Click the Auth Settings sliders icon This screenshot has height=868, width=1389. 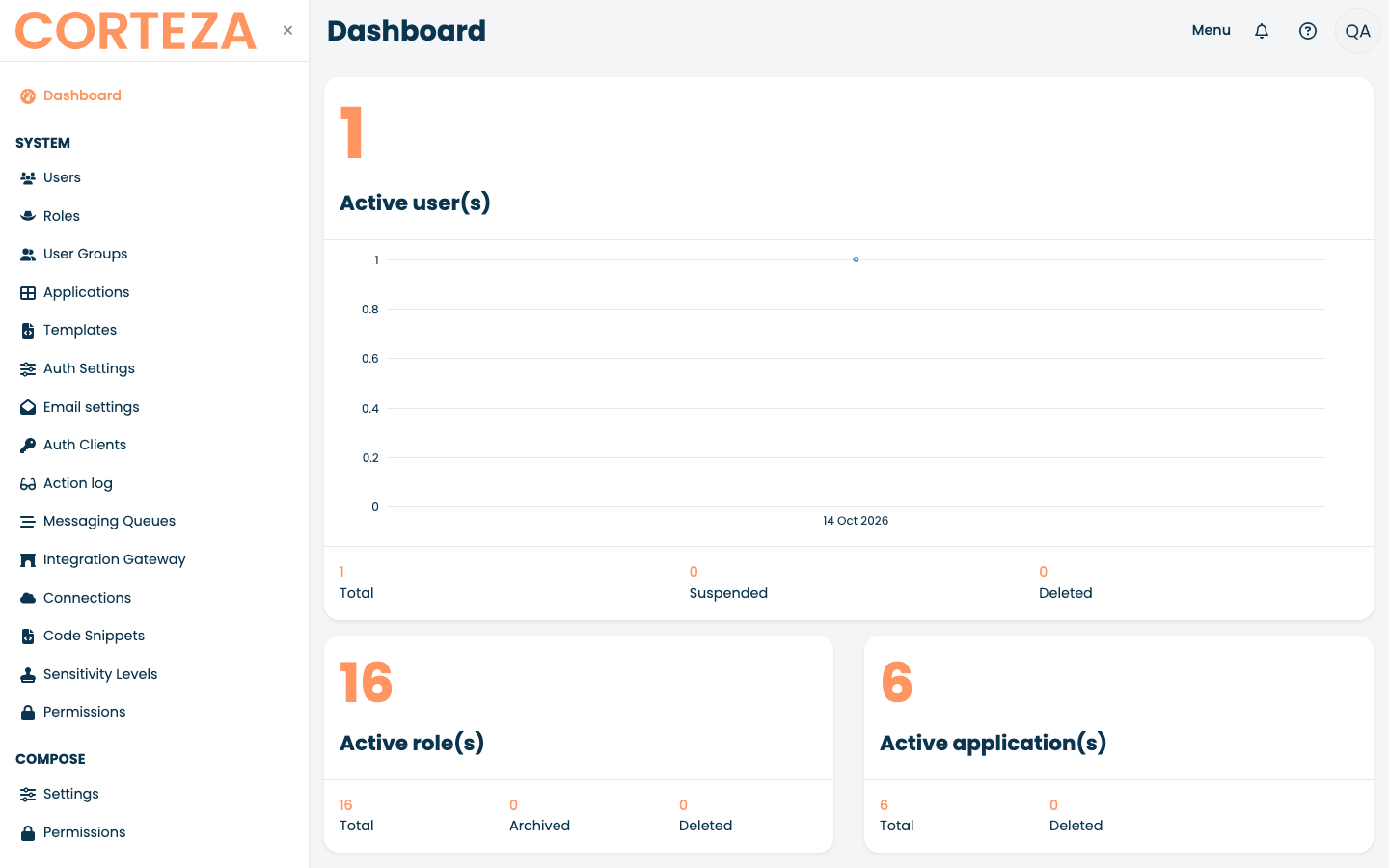28,368
